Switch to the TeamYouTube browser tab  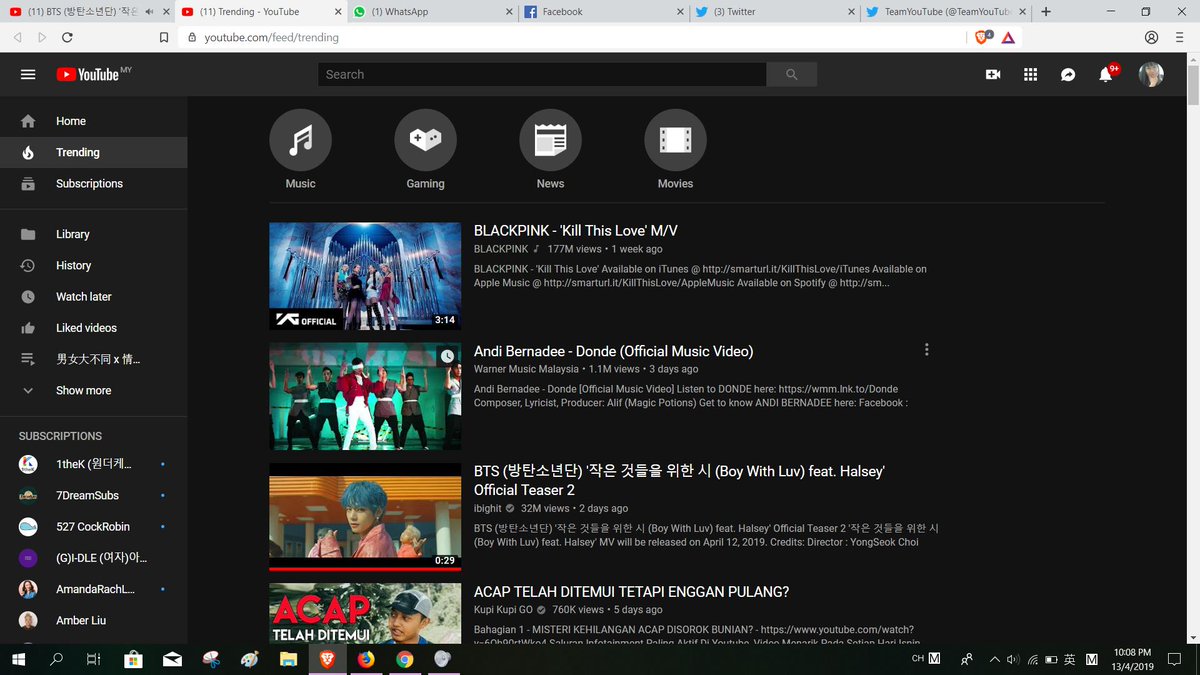click(946, 12)
